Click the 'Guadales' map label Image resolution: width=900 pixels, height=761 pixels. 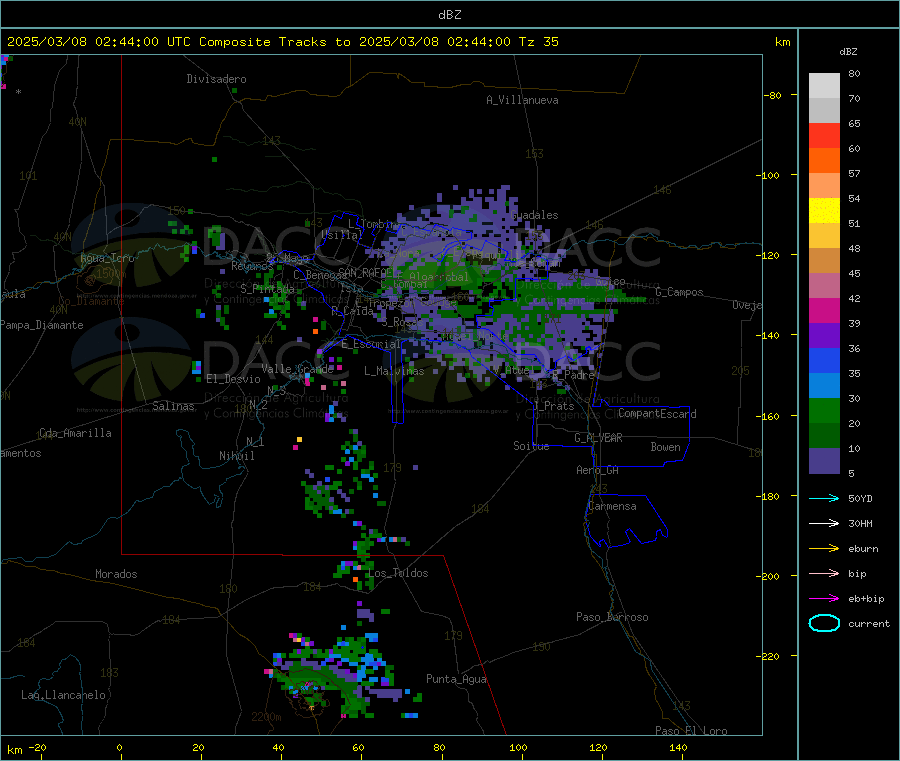(534, 215)
